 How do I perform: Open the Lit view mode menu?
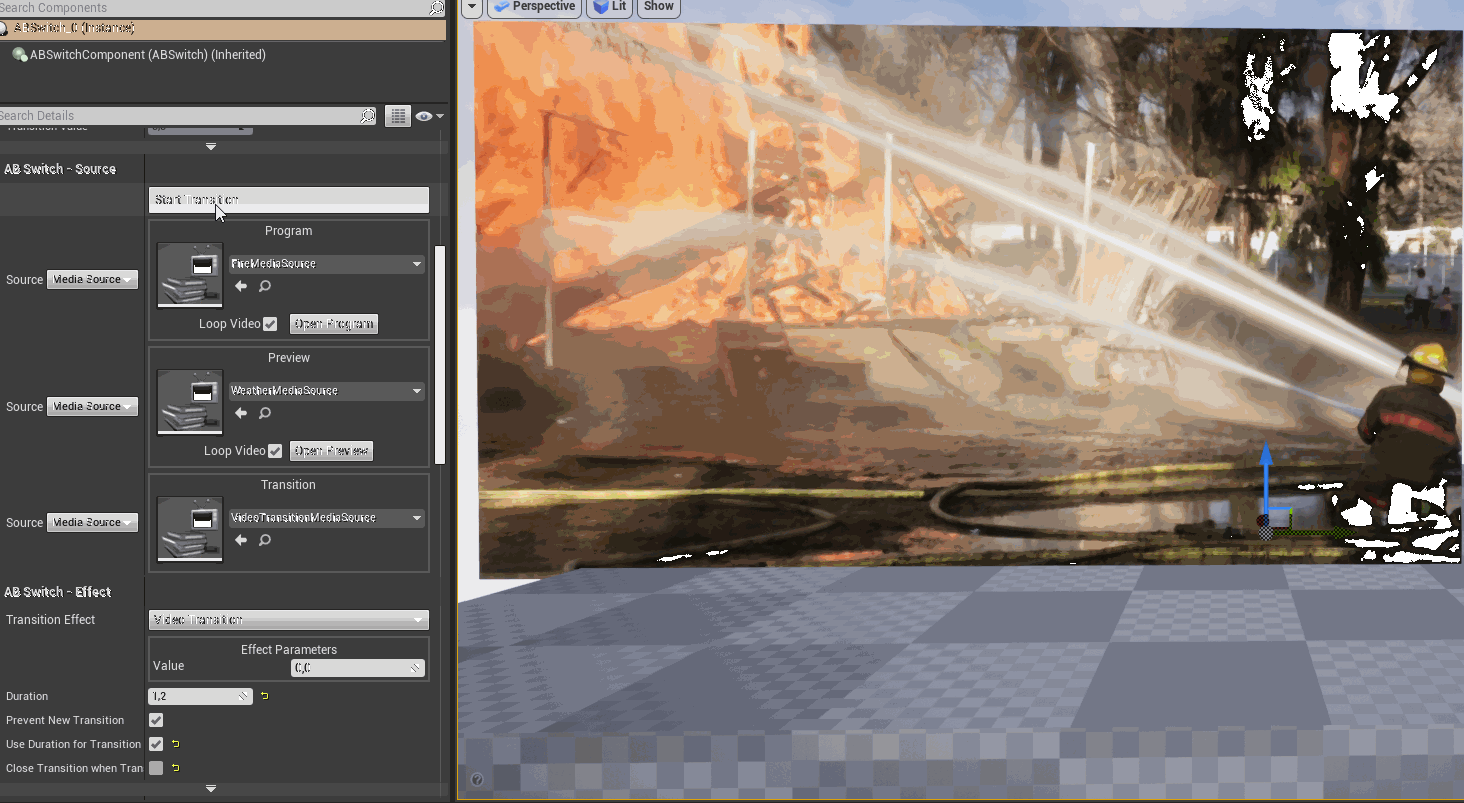pyautogui.click(x=610, y=7)
